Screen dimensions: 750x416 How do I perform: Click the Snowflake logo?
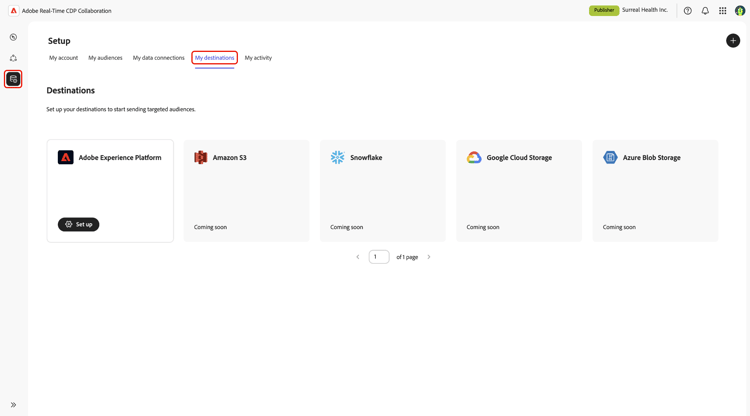point(337,157)
